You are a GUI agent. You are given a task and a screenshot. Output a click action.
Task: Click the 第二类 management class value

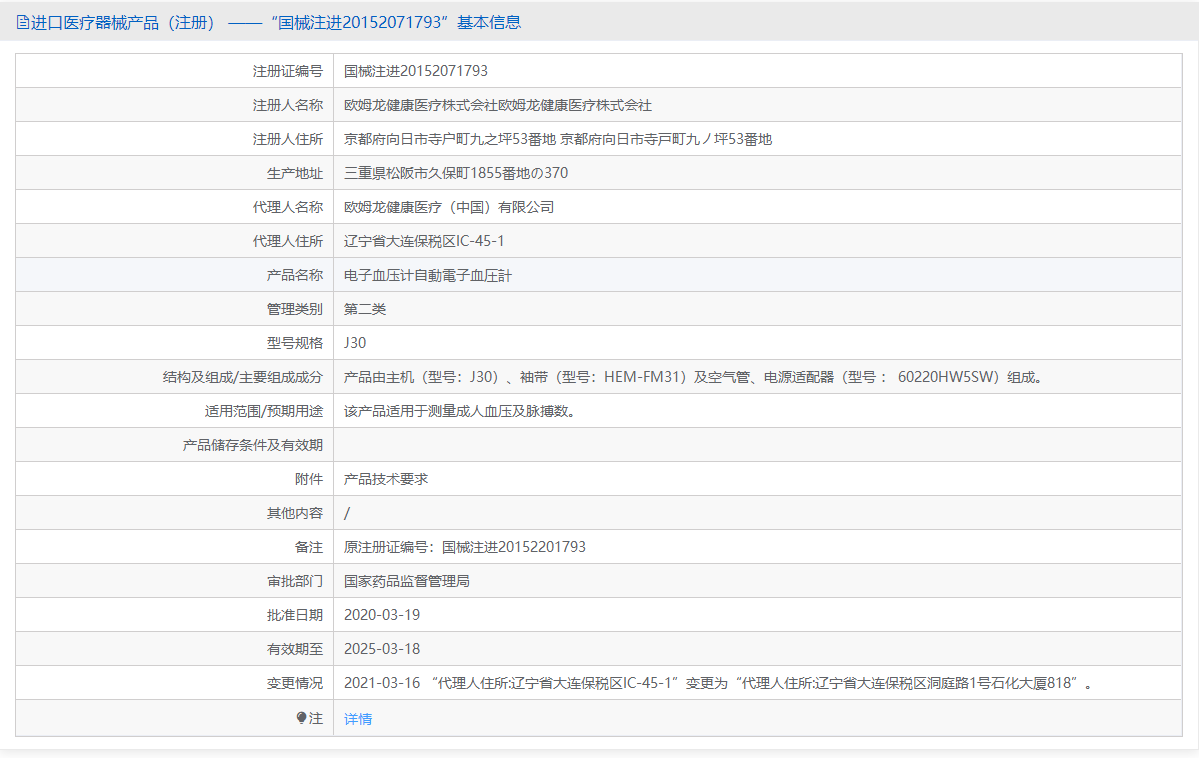[x=365, y=309]
